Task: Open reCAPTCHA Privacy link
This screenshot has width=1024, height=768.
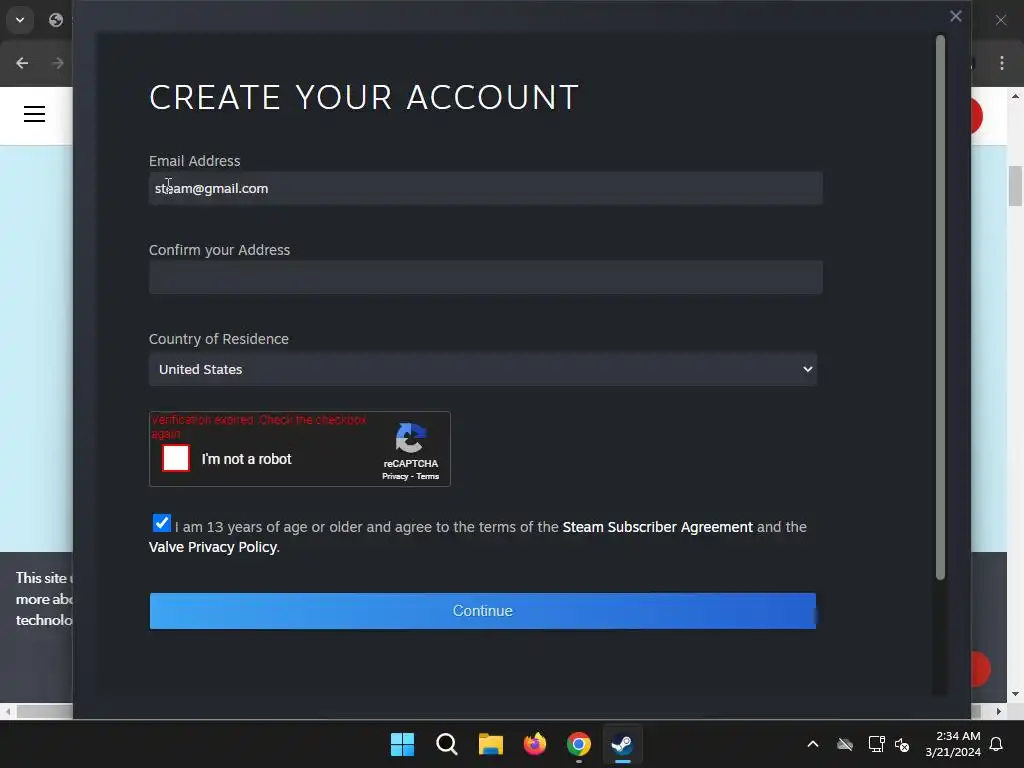Action: click(394, 477)
